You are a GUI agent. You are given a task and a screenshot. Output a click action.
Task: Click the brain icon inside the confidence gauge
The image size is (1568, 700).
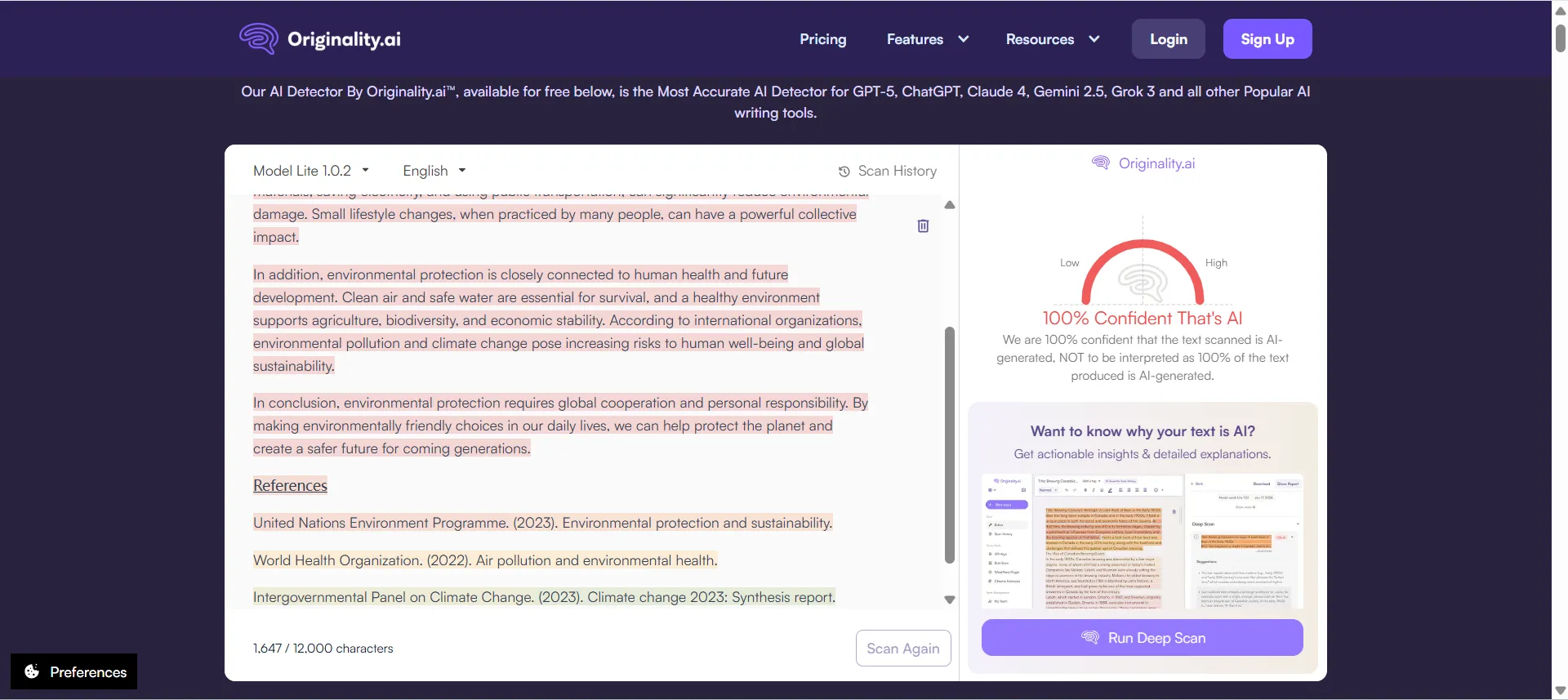tap(1143, 283)
